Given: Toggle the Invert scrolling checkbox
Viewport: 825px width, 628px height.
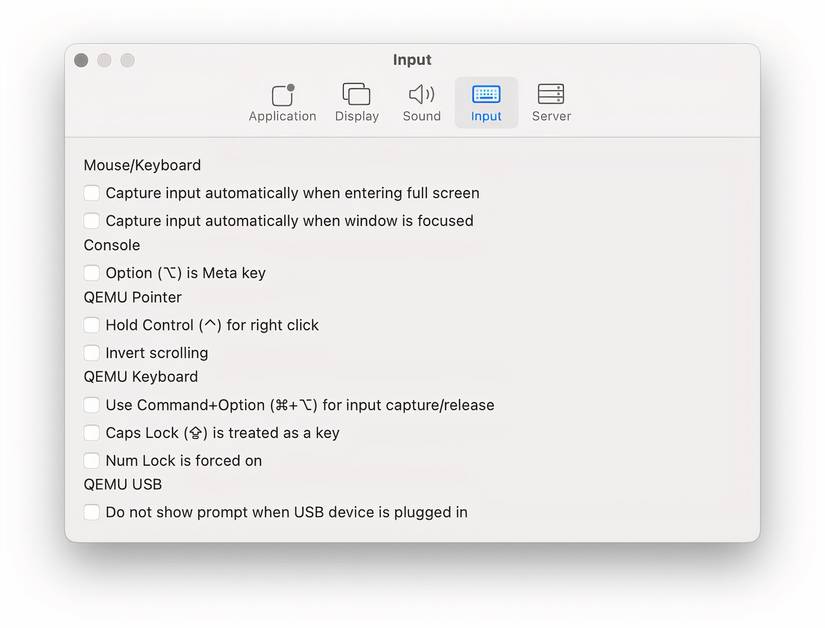Looking at the screenshot, I should [92, 353].
